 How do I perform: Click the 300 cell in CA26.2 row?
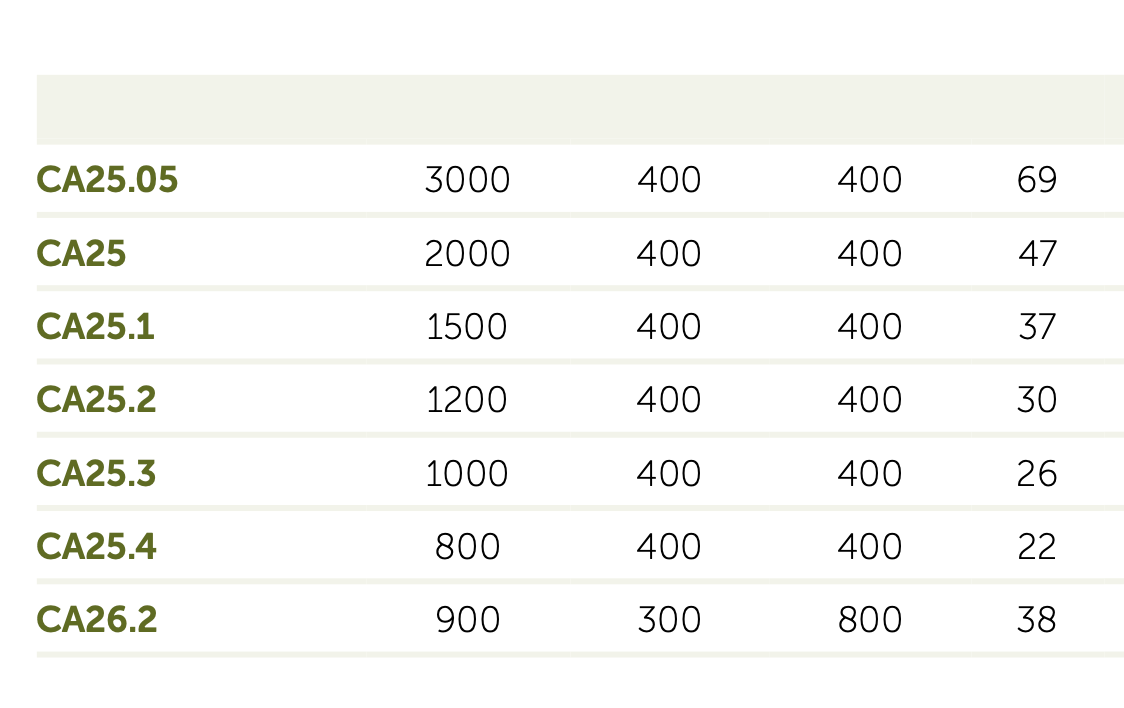[x=669, y=620]
